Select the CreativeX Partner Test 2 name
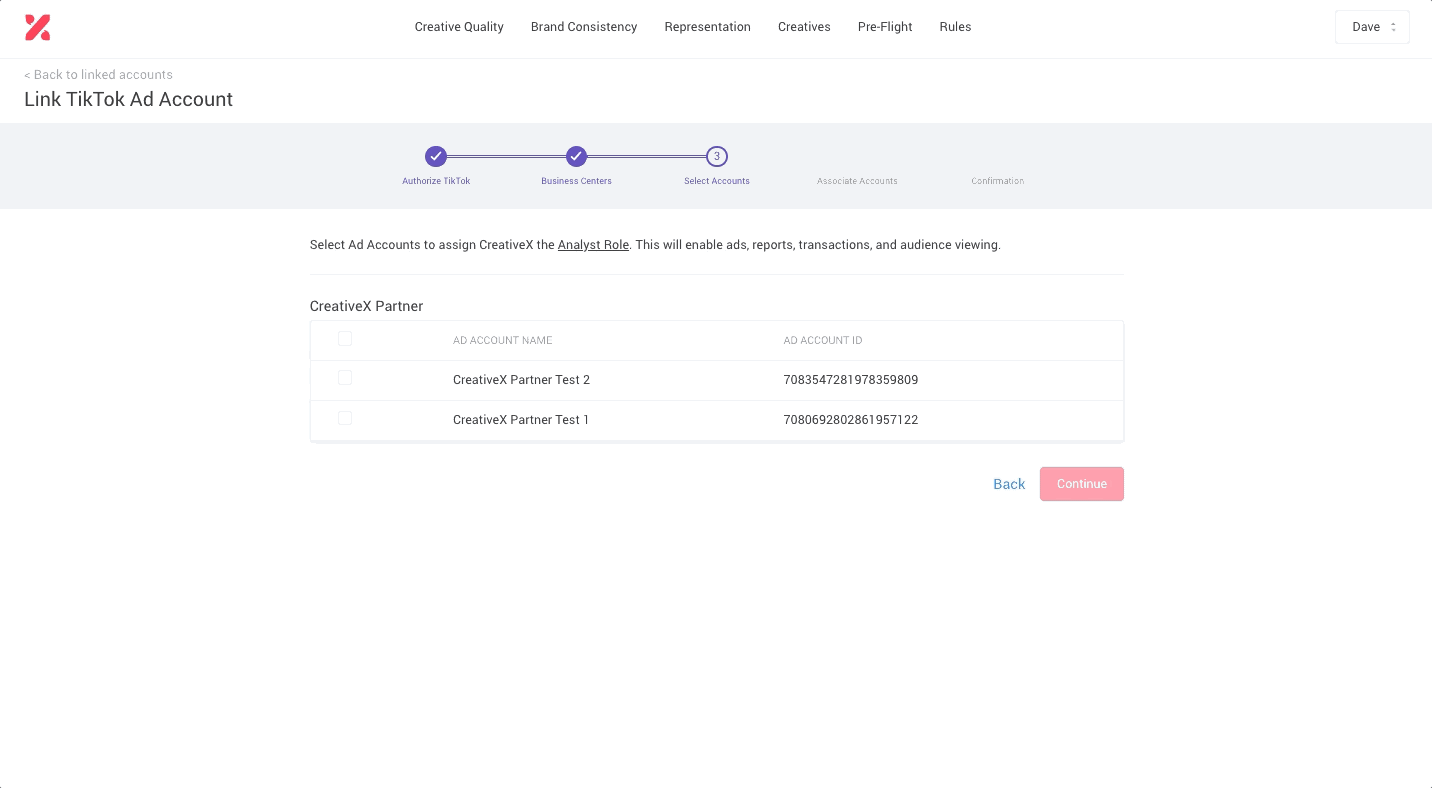The width and height of the screenshot is (1432, 788). pyautogui.click(x=521, y=380)
